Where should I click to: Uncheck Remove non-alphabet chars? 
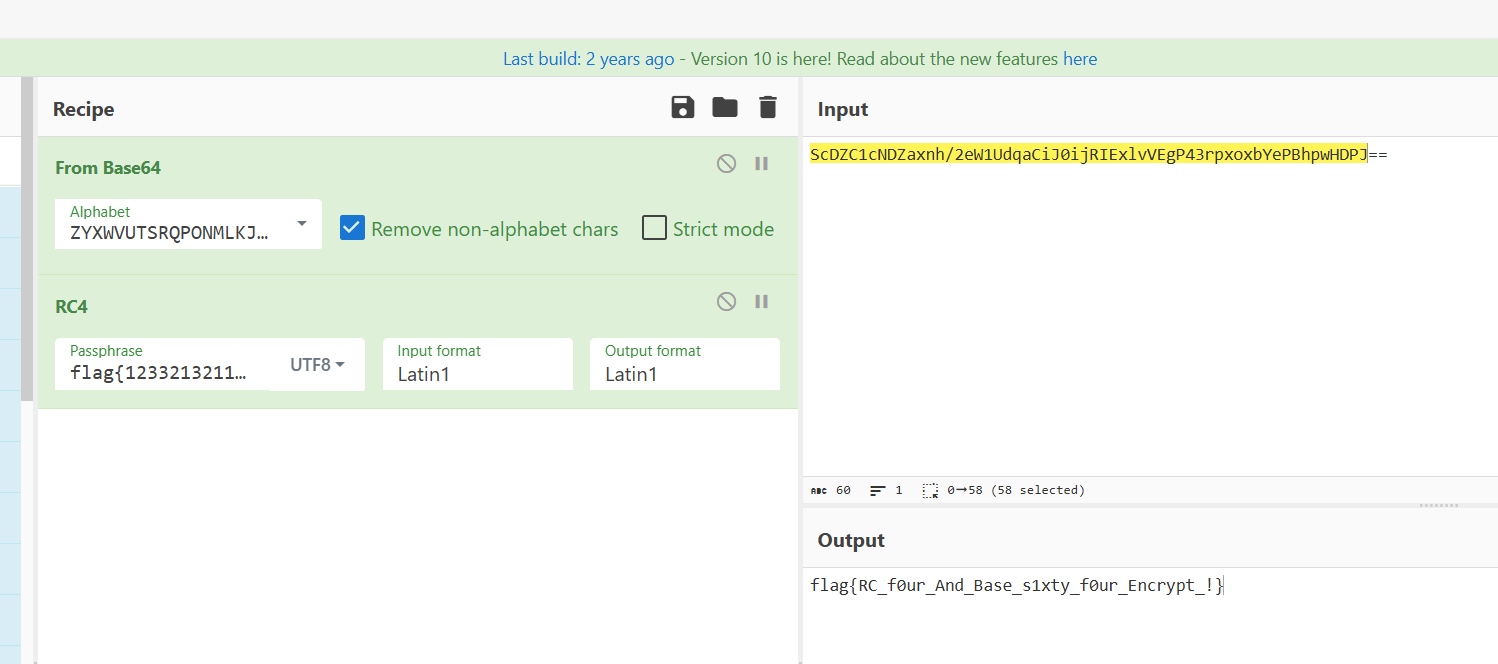click(352, 228)
